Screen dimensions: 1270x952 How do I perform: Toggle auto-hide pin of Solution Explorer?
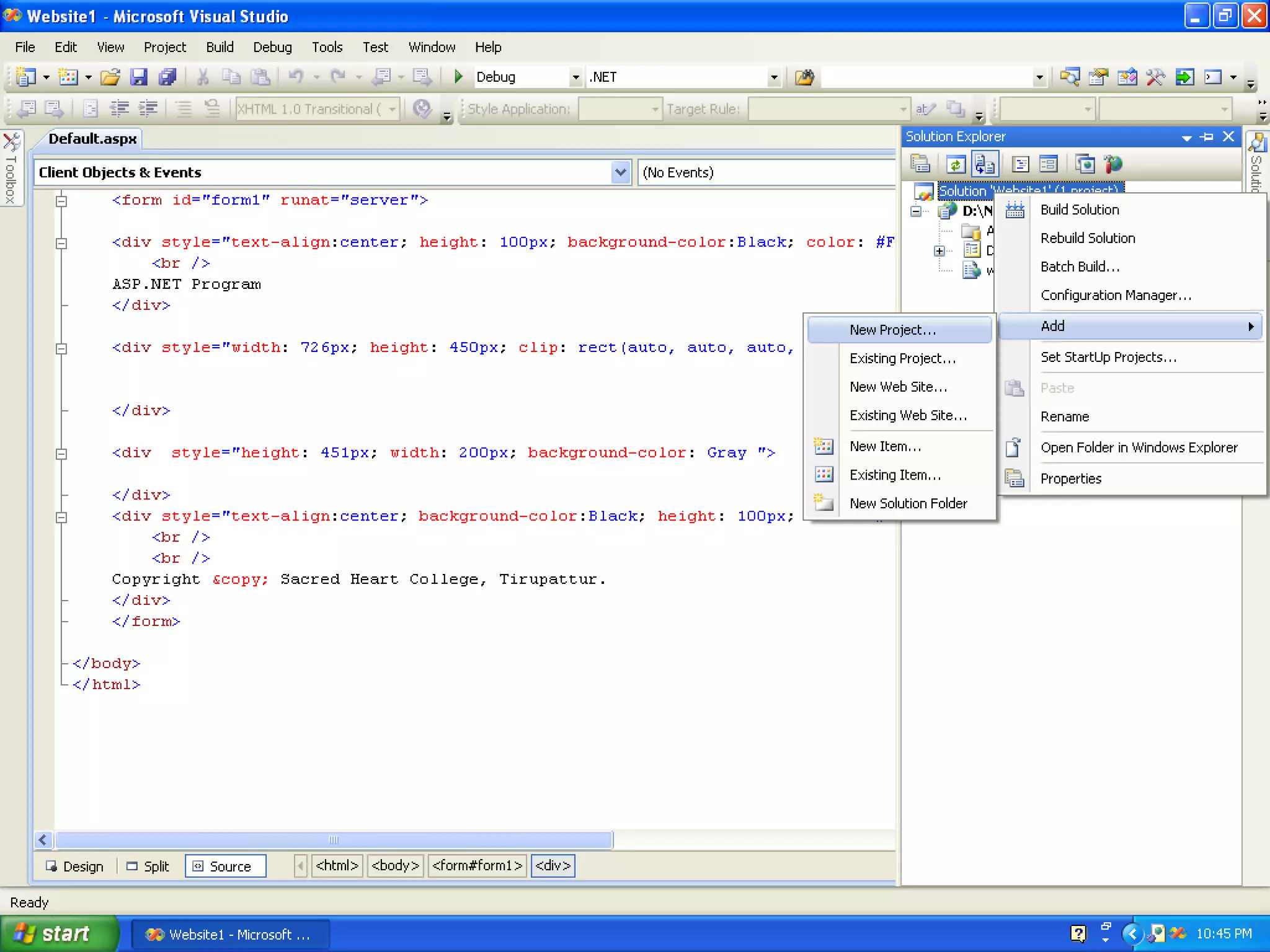1207,137
